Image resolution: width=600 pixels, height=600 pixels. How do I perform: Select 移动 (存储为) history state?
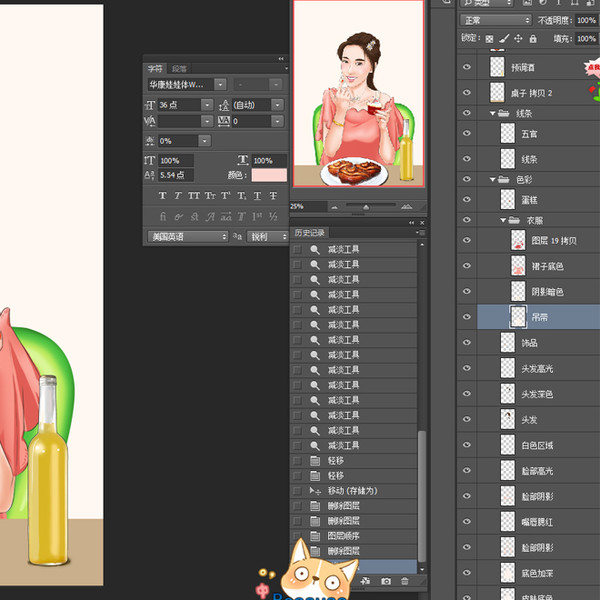(x=354, y=491)
